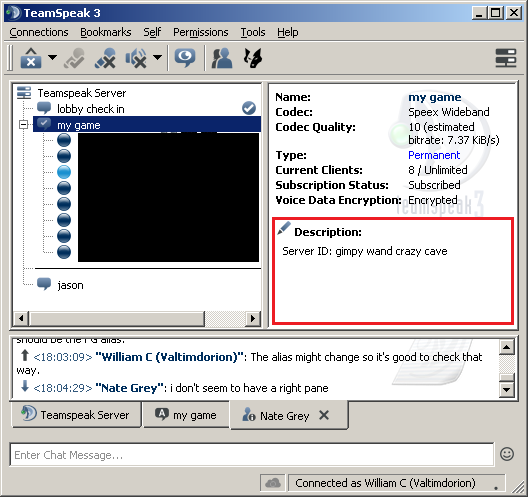Click the last client status ball under my game
Image resolution: width=528 pixels, height=497 pixels.
pyautogui.click(x=64, y=252)
